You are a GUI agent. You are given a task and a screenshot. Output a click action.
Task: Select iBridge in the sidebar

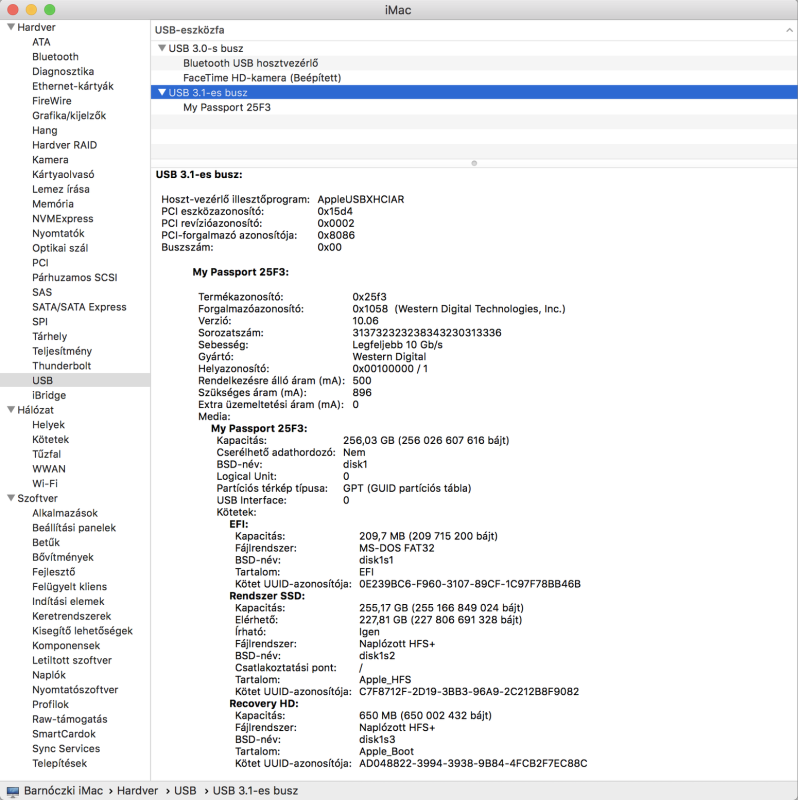point(49,395)
